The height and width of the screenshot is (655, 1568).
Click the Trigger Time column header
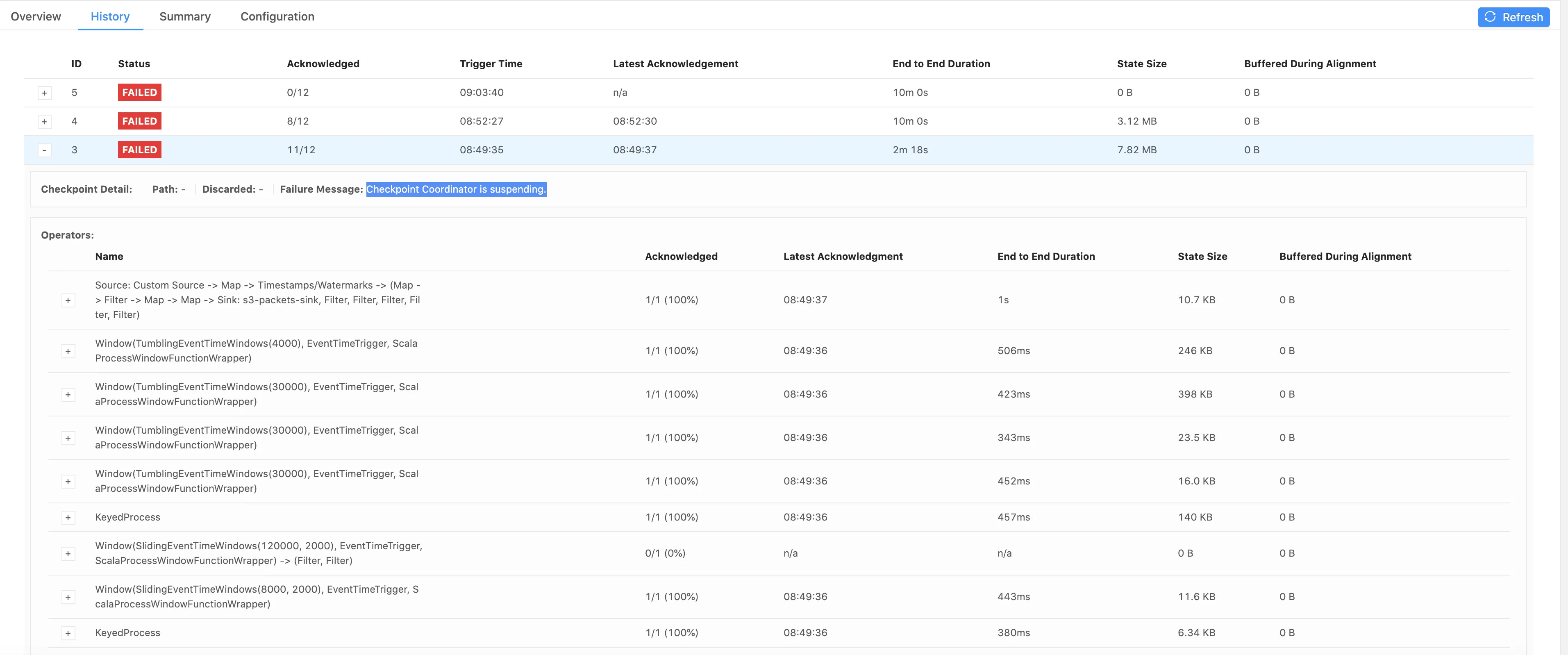tap(491, 64)
